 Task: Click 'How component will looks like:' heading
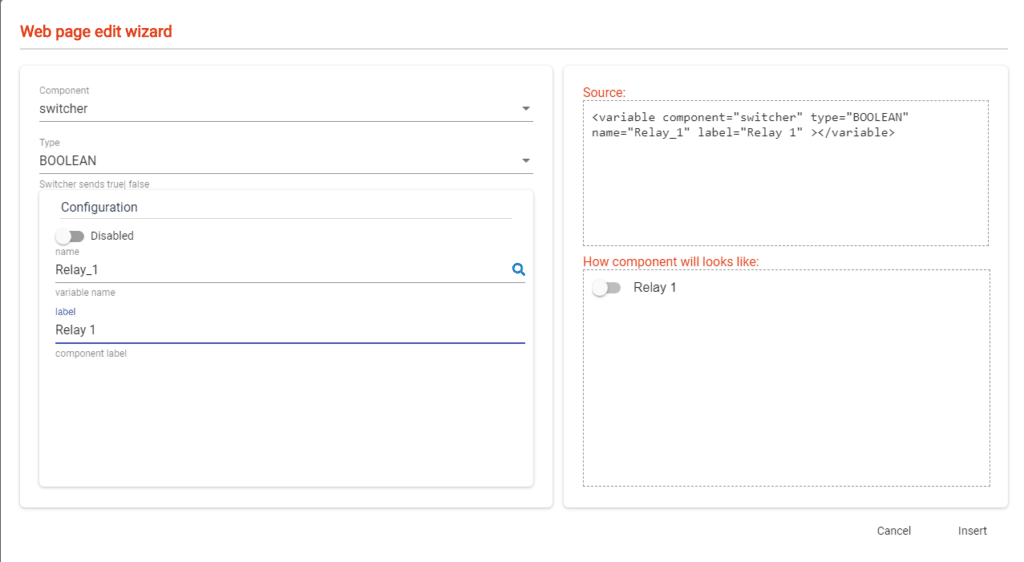[671, 262]
